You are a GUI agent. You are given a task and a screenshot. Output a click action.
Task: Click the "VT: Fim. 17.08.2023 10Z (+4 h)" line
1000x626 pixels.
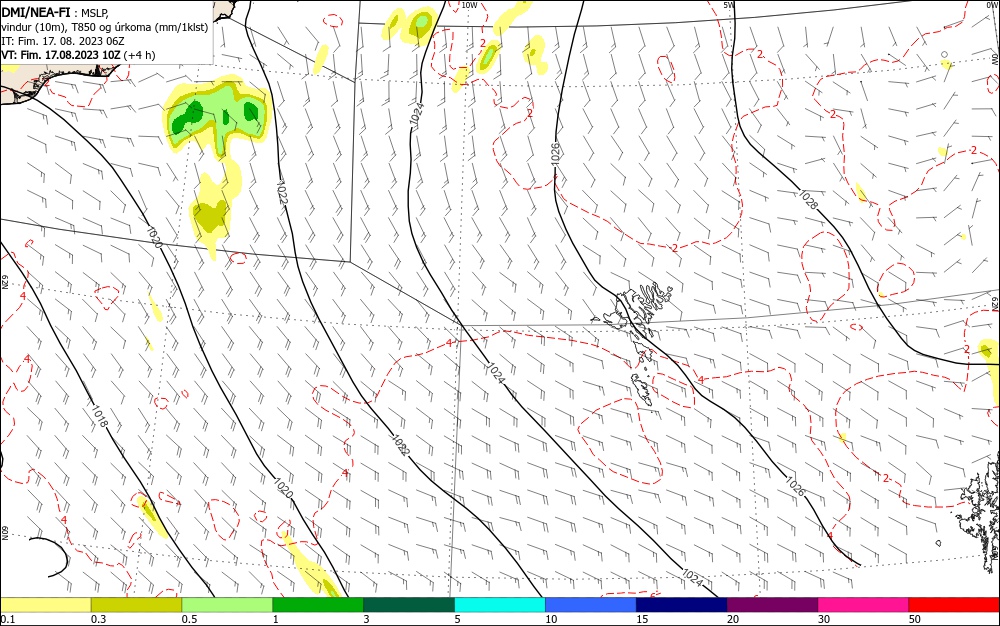78,55
